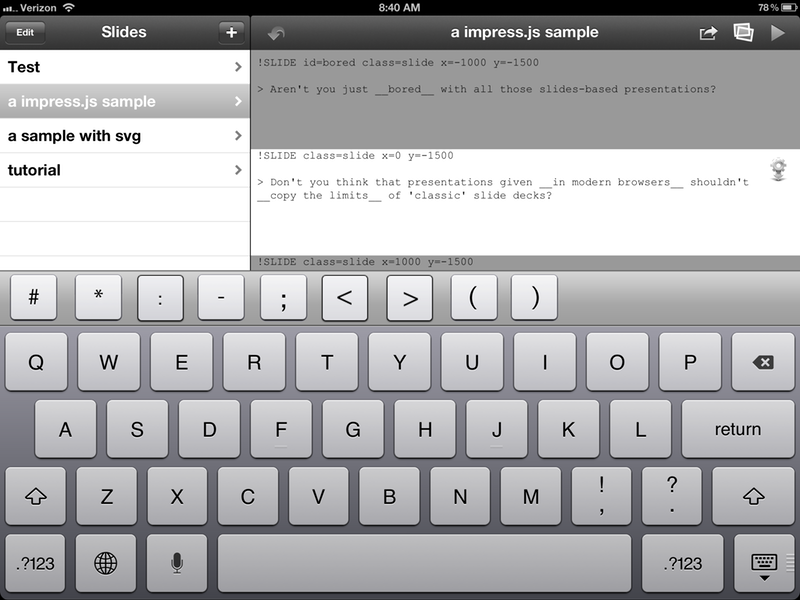Open the Test presentation
The image size is (800, 600).
(125, 67)
